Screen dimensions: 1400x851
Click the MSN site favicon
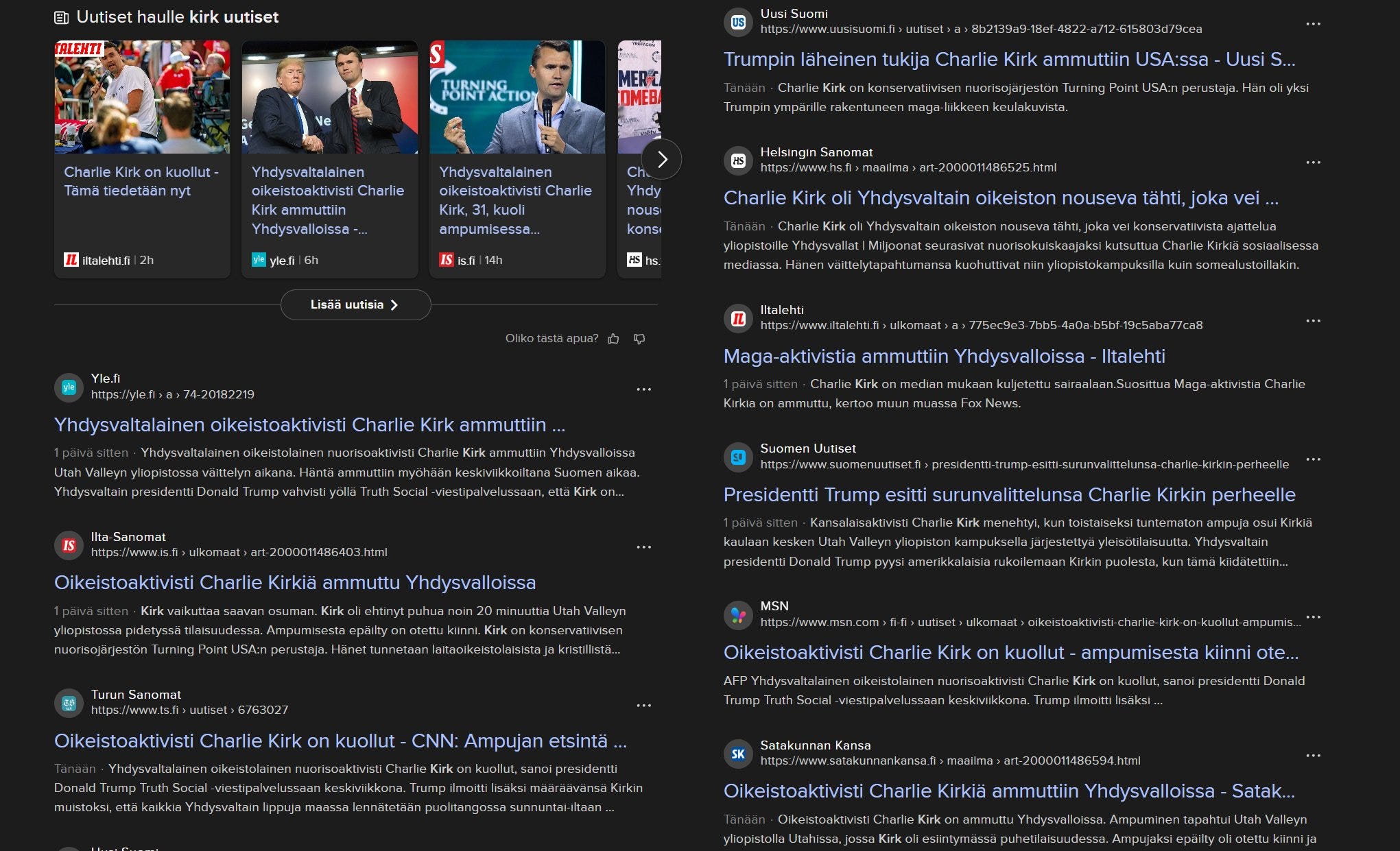(738, 614)
